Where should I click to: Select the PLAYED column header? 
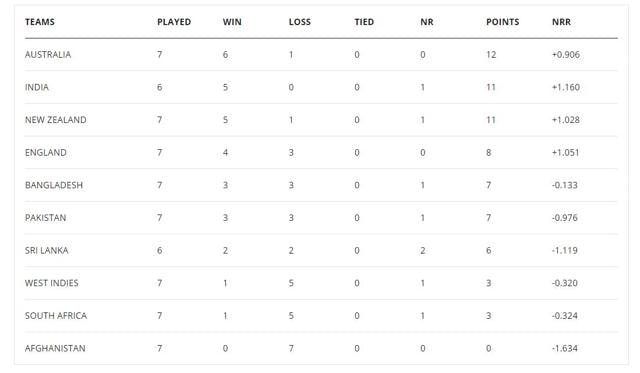pos(174,22)
